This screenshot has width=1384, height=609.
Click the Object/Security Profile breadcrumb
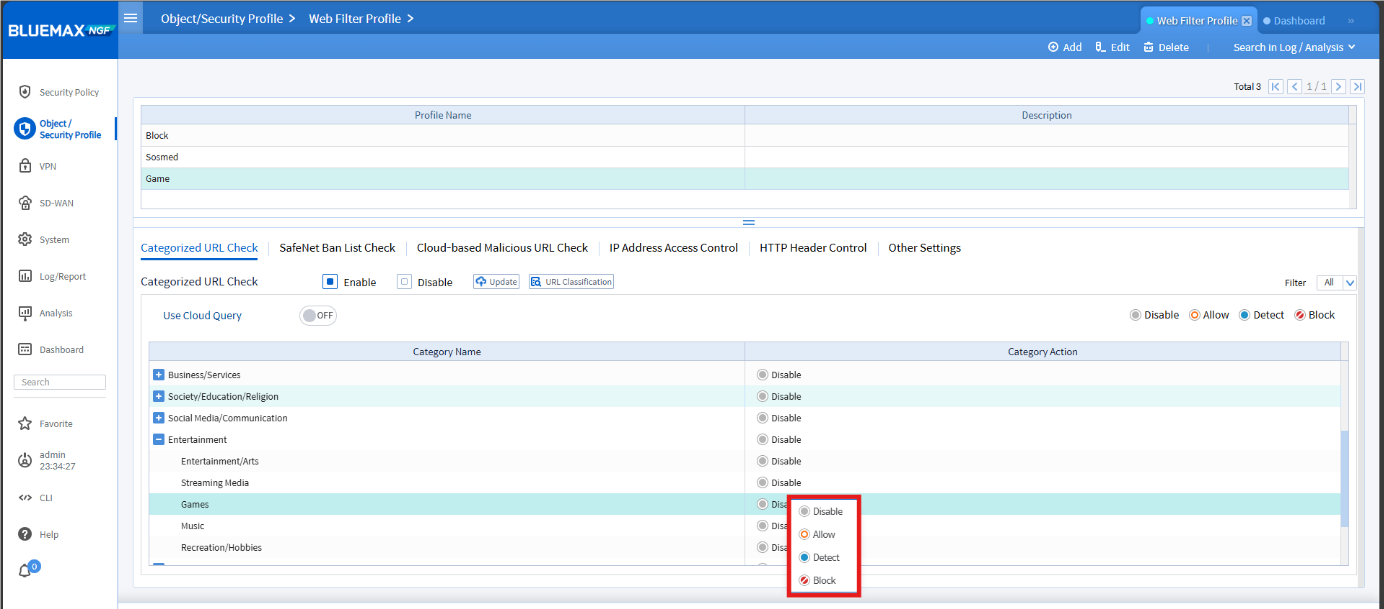click(222, 19)
